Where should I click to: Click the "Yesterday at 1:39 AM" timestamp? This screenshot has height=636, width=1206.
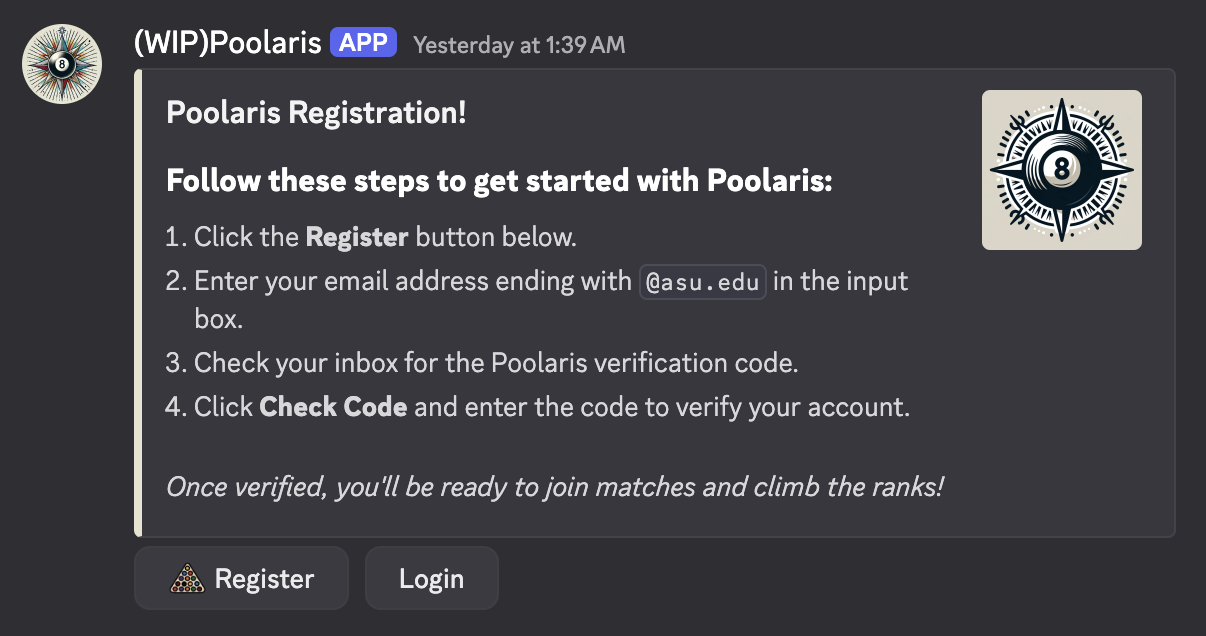(519, 45)
